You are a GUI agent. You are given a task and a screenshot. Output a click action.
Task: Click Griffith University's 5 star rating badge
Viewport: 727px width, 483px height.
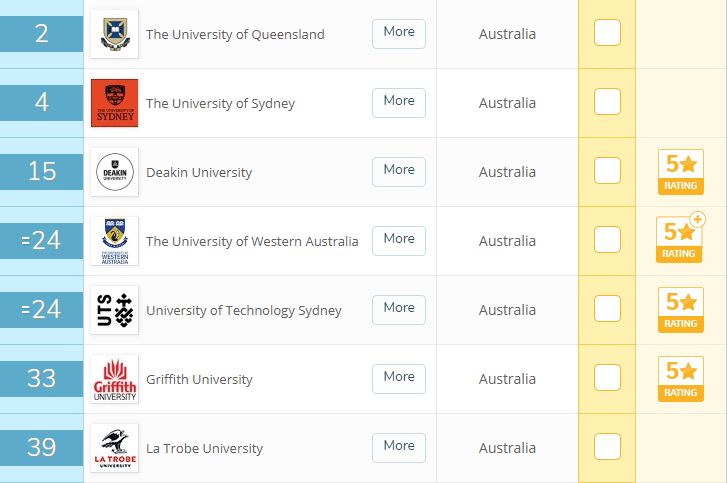coord(681,379)
